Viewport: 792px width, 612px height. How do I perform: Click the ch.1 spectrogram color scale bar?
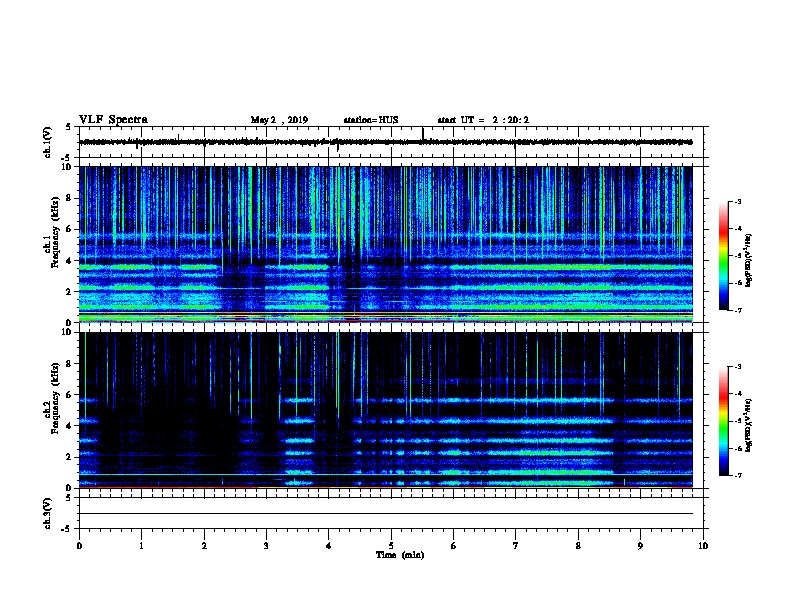point(723,256)
